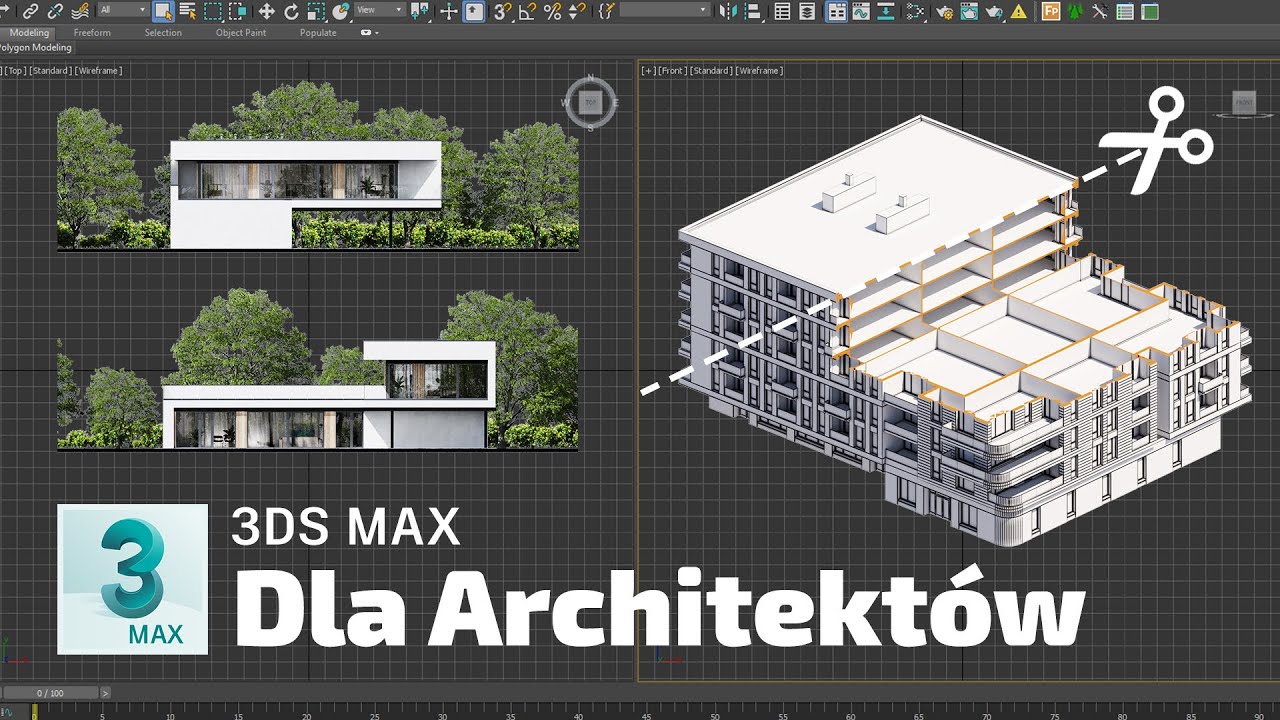
Task: Click the Top viewport ViewCube
Action: tap(590, 102)
